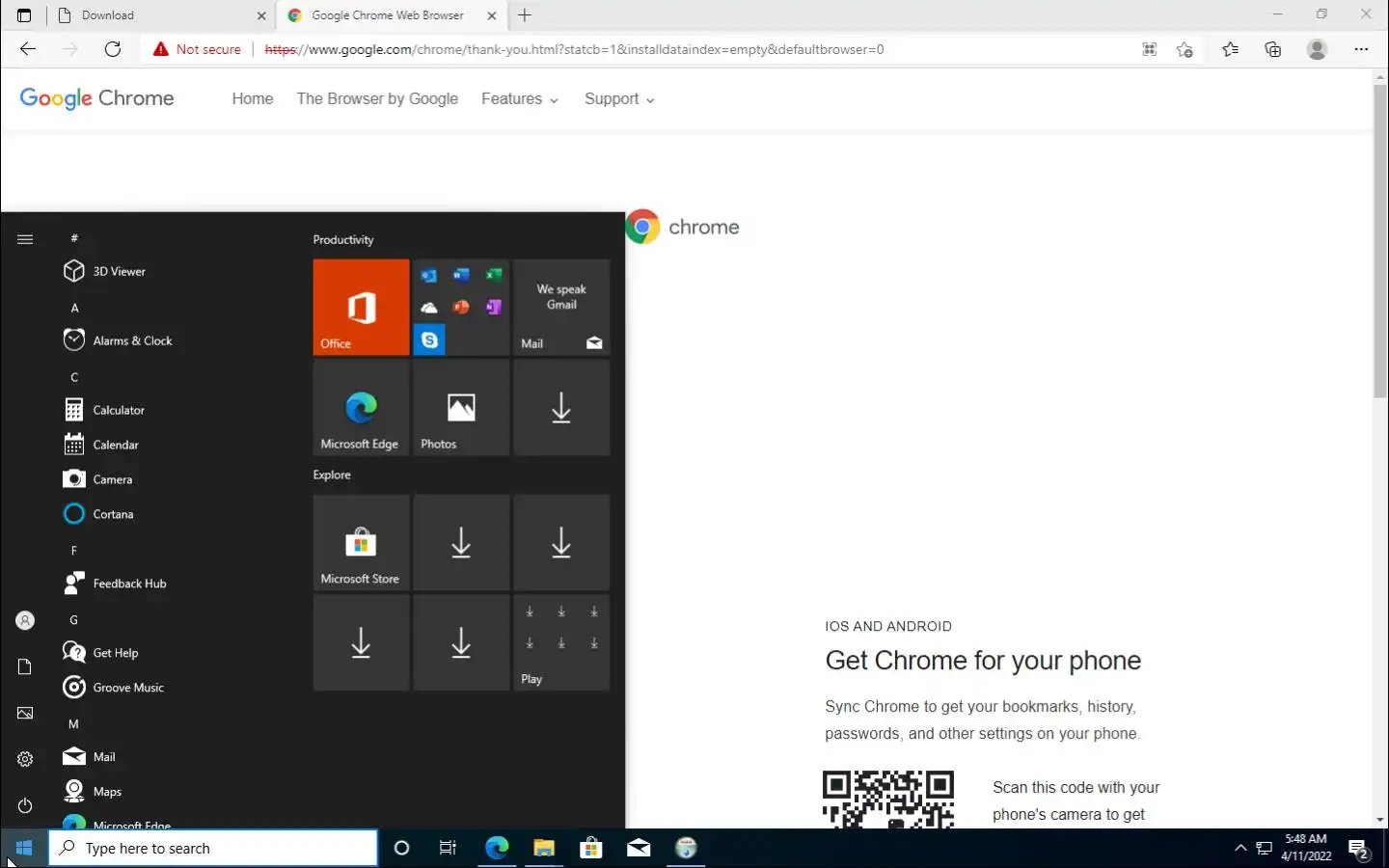The height and width of the screenshot is (868, 1389).
Task: Open File Explorer from taskbar
Action: (544, 849)
